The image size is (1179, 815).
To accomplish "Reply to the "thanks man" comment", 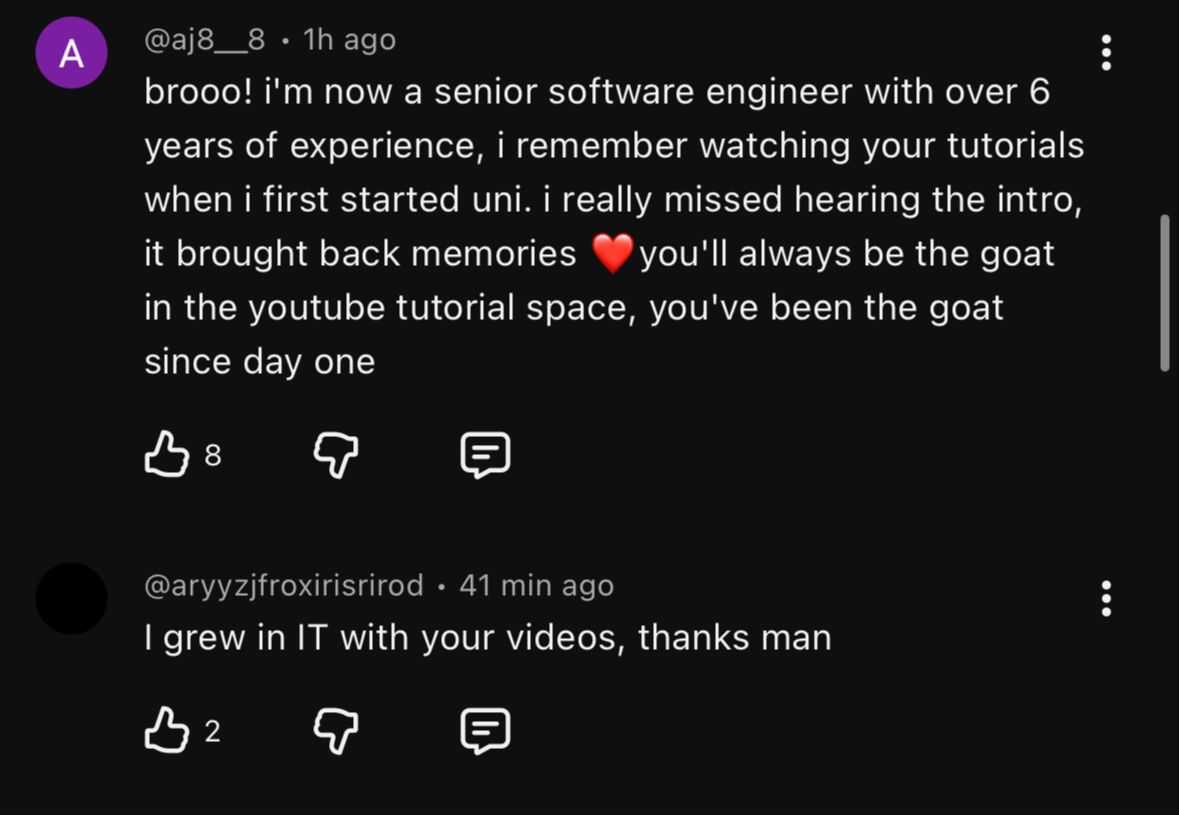I will point(485,732).
